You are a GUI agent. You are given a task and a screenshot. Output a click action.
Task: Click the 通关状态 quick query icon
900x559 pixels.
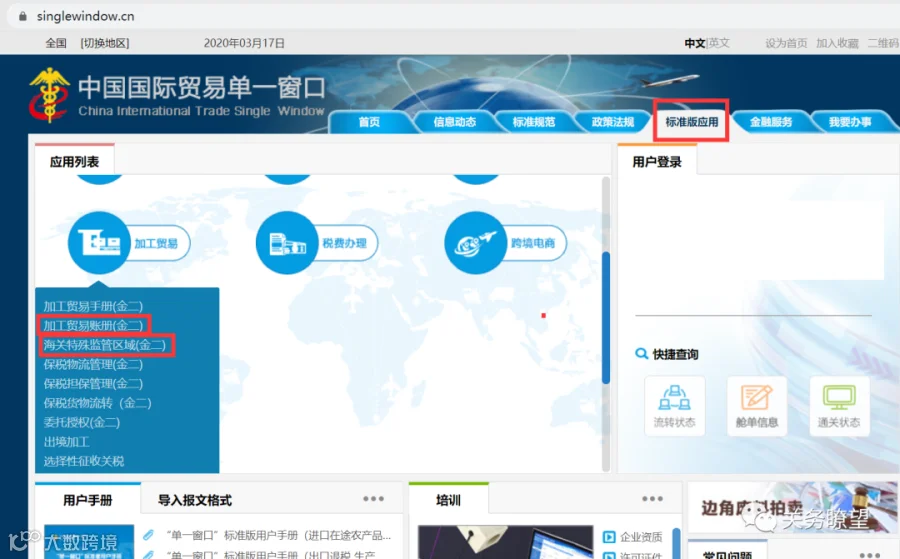839,406
